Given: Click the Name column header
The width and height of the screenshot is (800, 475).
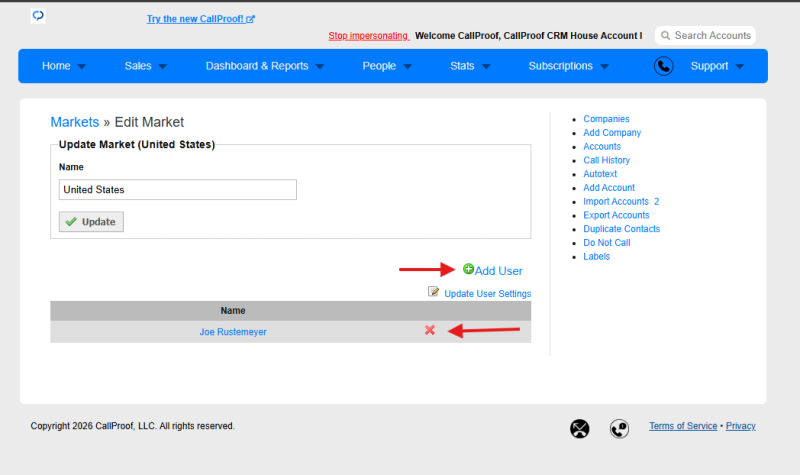Looking at the screenshot, I should pyautogui.click(x=233, y=311).
